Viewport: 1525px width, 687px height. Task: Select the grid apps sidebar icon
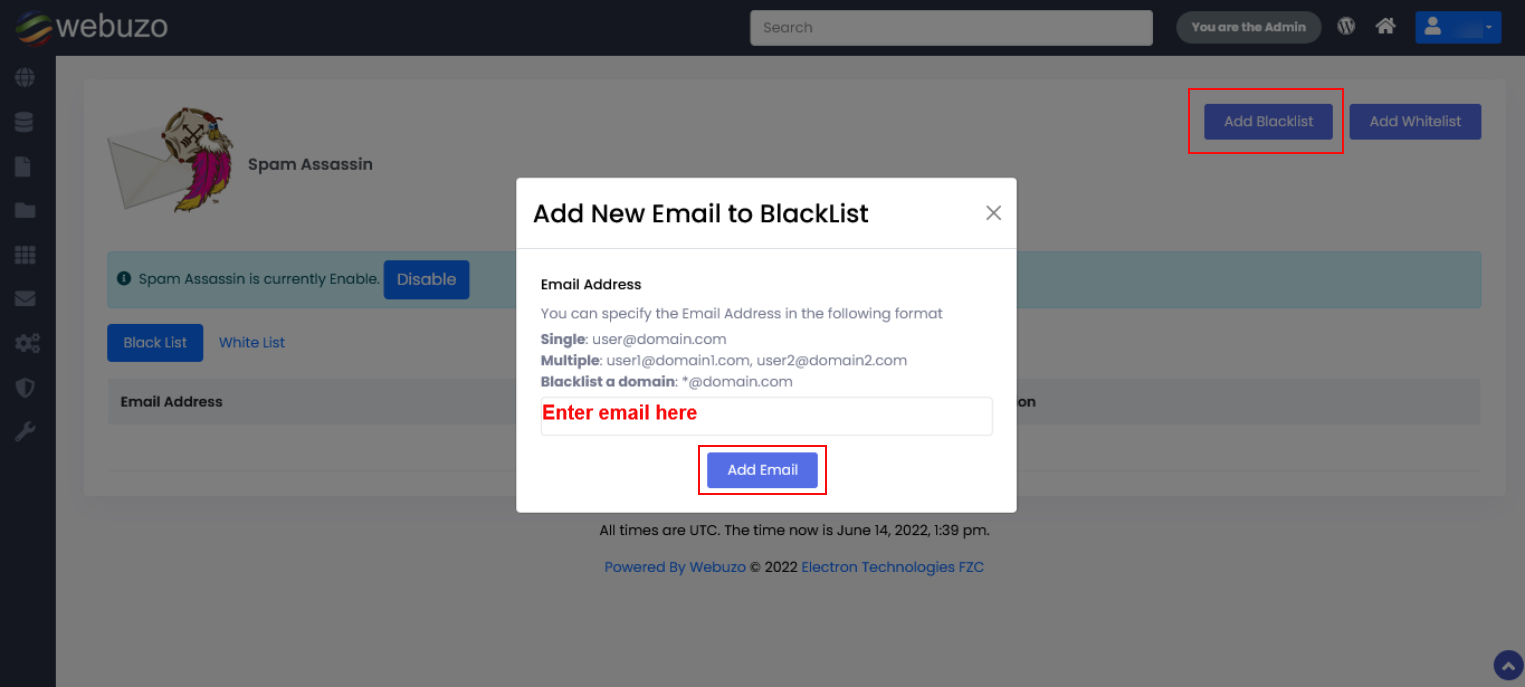(25, 255)
